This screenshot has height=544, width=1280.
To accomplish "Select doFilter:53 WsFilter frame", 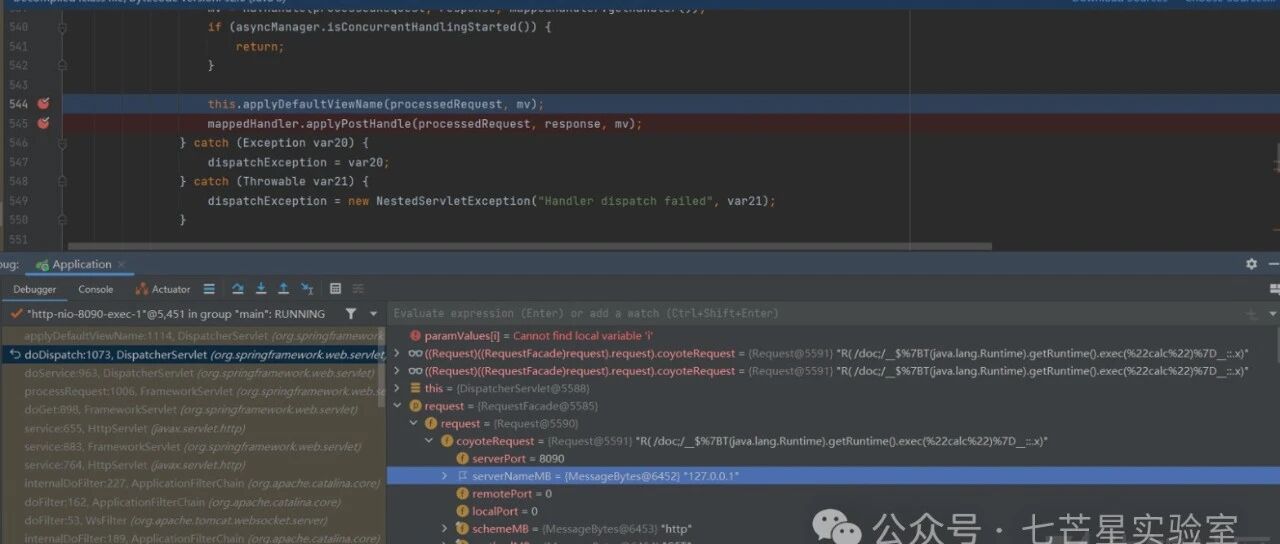I will pos(193,520).
